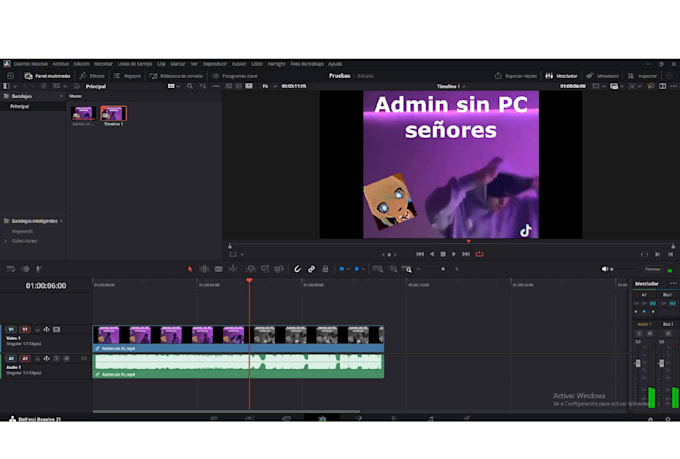680x459 pixels.
Task: Open the Edición menu
Action: coord(82,64)
